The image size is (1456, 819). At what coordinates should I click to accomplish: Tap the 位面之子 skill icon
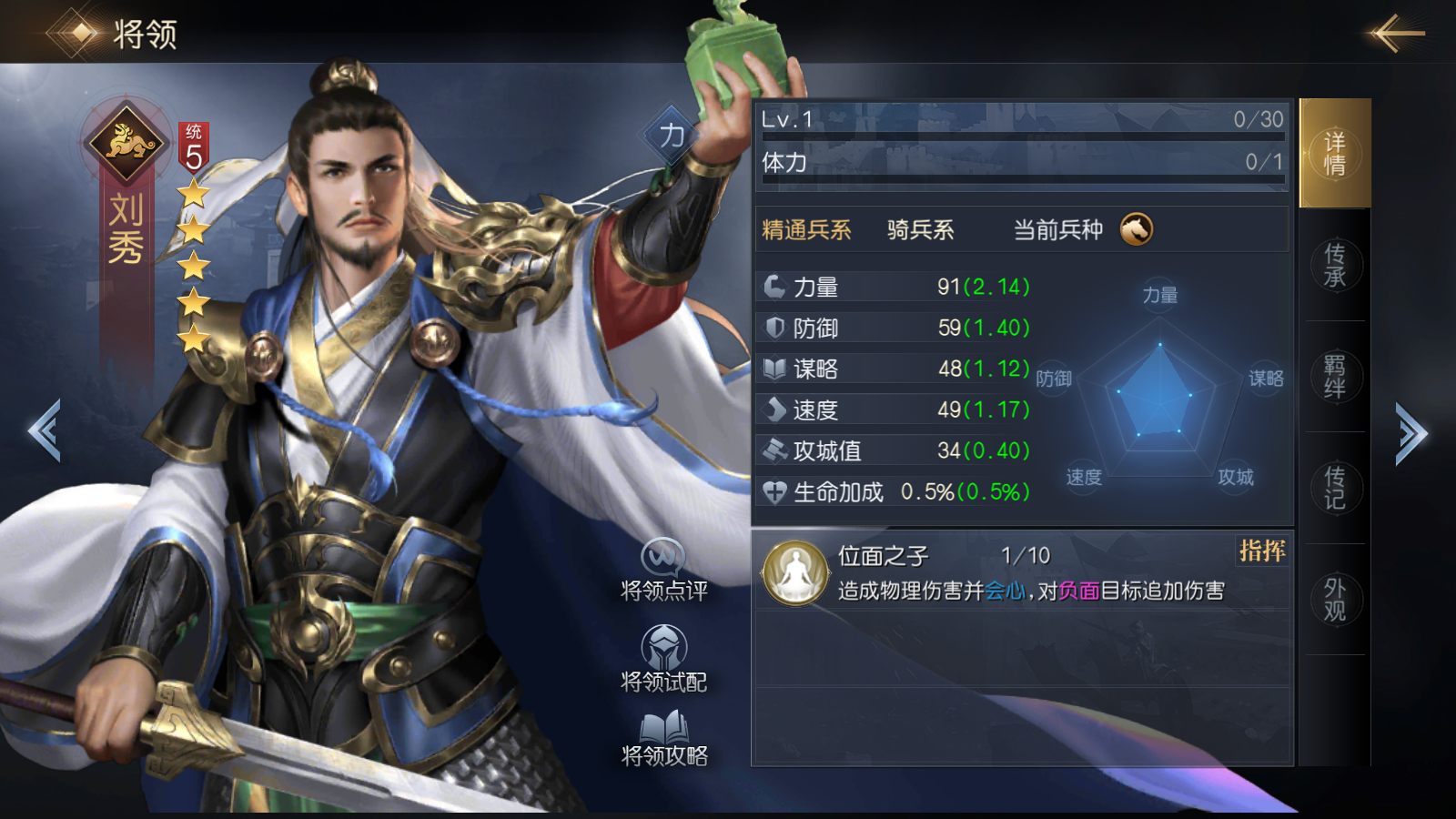click(x=795, y=573)
